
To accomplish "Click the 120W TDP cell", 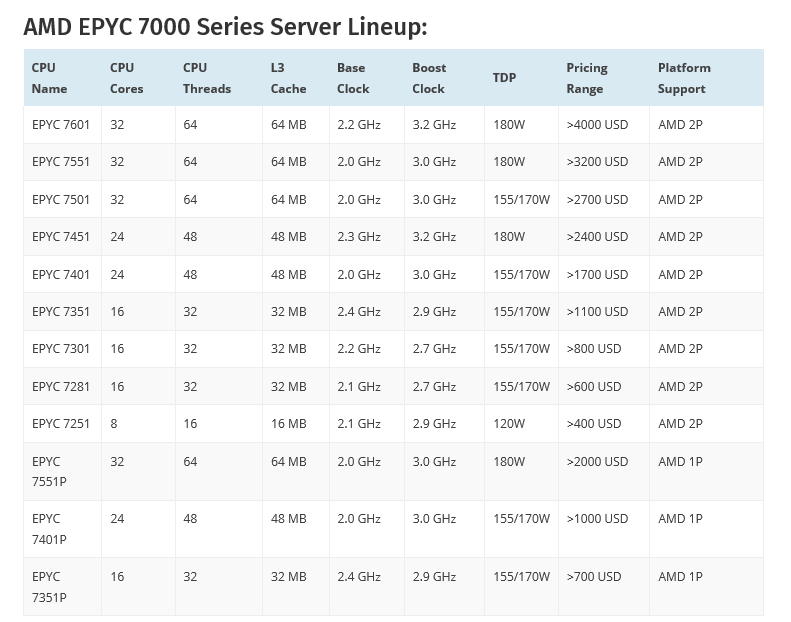I will (x=509, y=424).
